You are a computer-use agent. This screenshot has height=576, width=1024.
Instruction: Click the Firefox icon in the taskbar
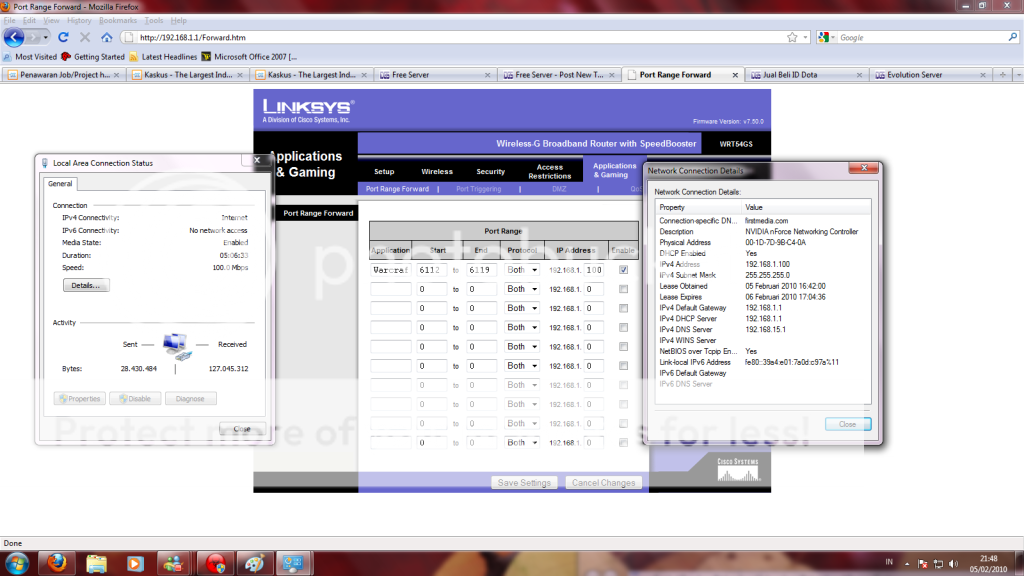click(x=57, y=563)
